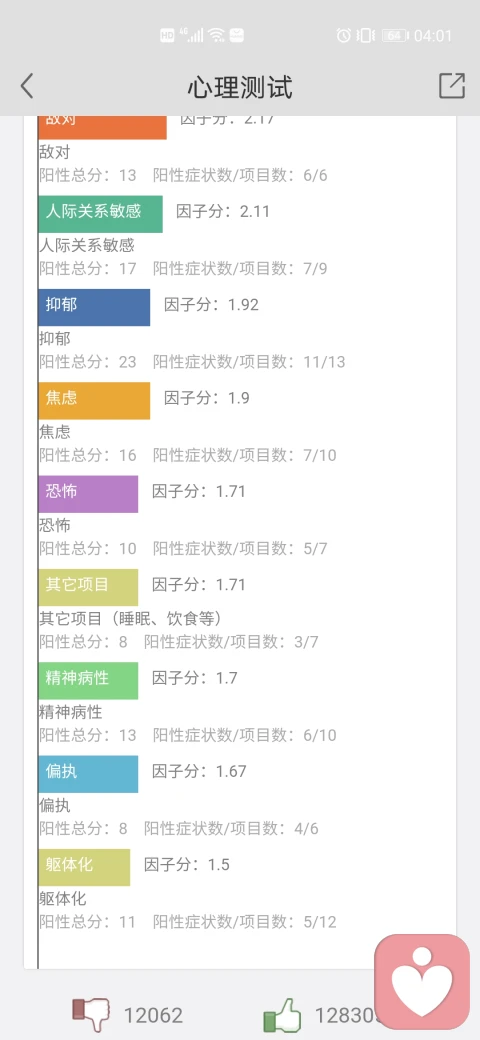Select the blue 抑郁 bar
The image size is (480, 1040).
click(94, 307)
